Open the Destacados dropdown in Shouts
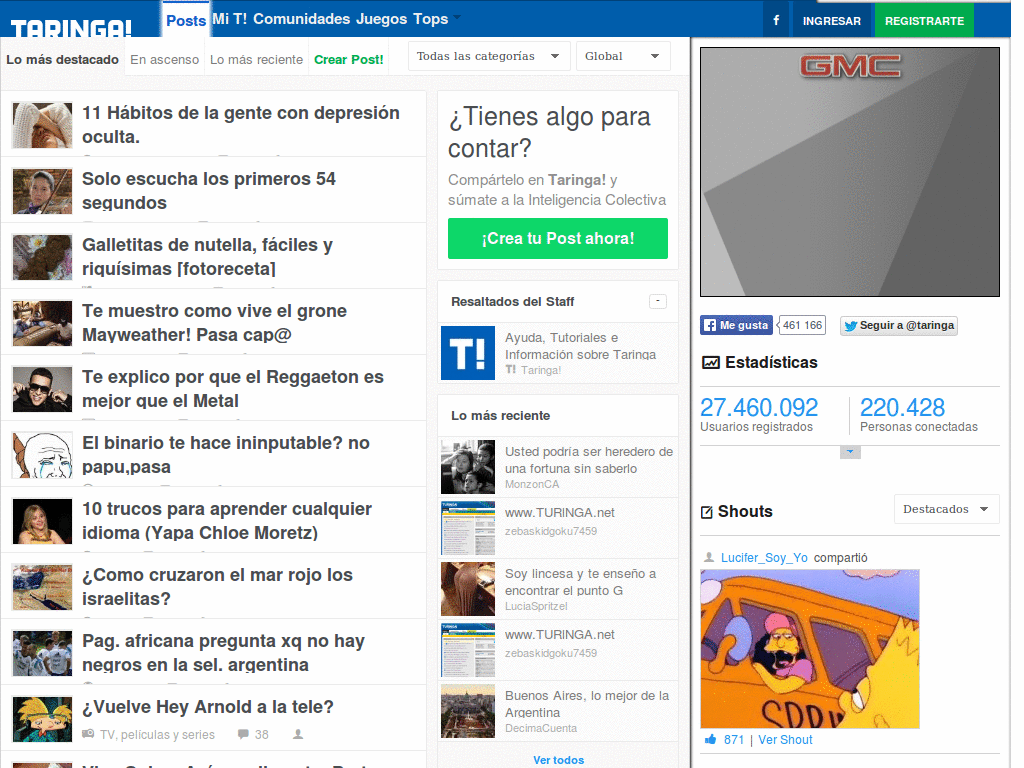 point(945,509)
